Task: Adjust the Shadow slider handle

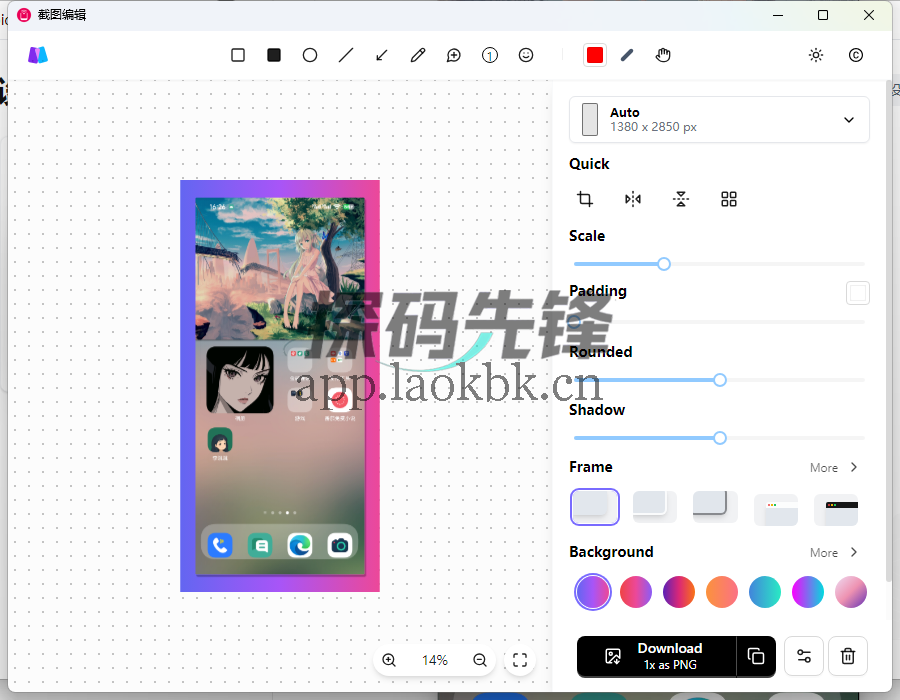Action: pyautogui.click(x=720, y=438)
